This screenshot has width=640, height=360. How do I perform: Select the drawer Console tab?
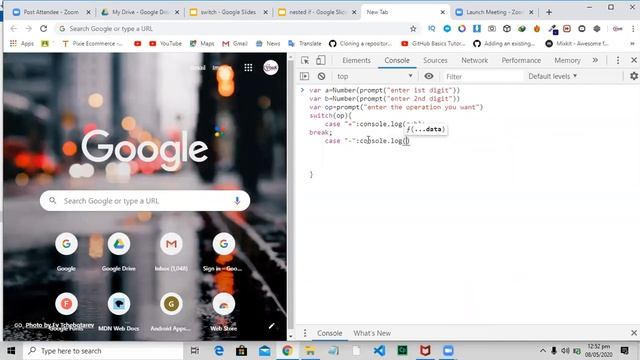click(x=329, y=333)
